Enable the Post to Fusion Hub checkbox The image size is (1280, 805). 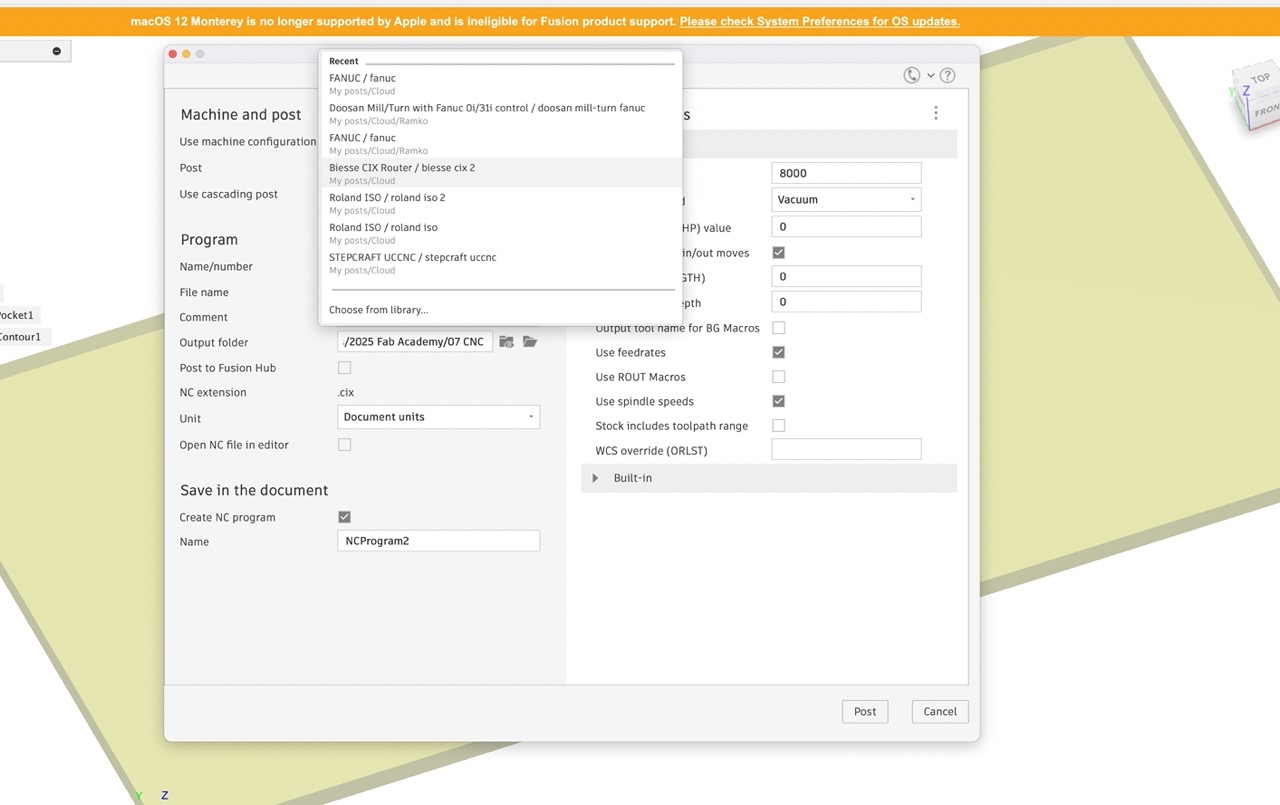[x=344, y=368]
